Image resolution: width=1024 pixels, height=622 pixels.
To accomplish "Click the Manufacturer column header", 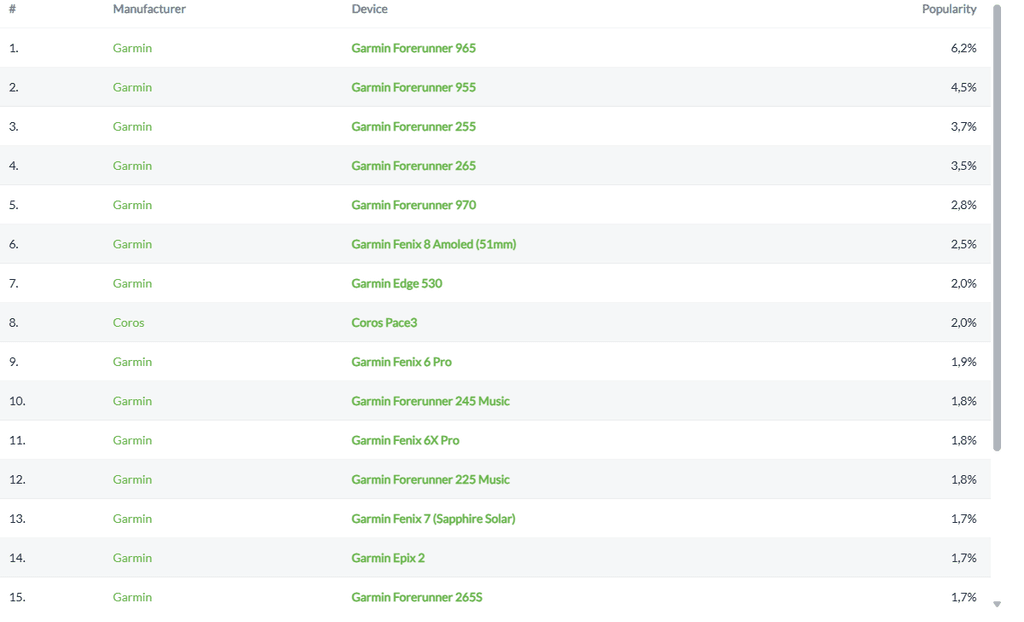I will tap(149, 8).
